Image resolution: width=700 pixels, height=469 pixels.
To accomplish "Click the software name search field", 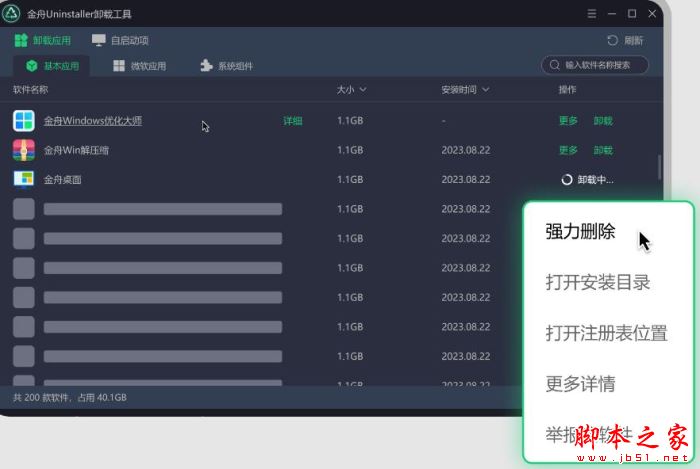I will 595,65.
